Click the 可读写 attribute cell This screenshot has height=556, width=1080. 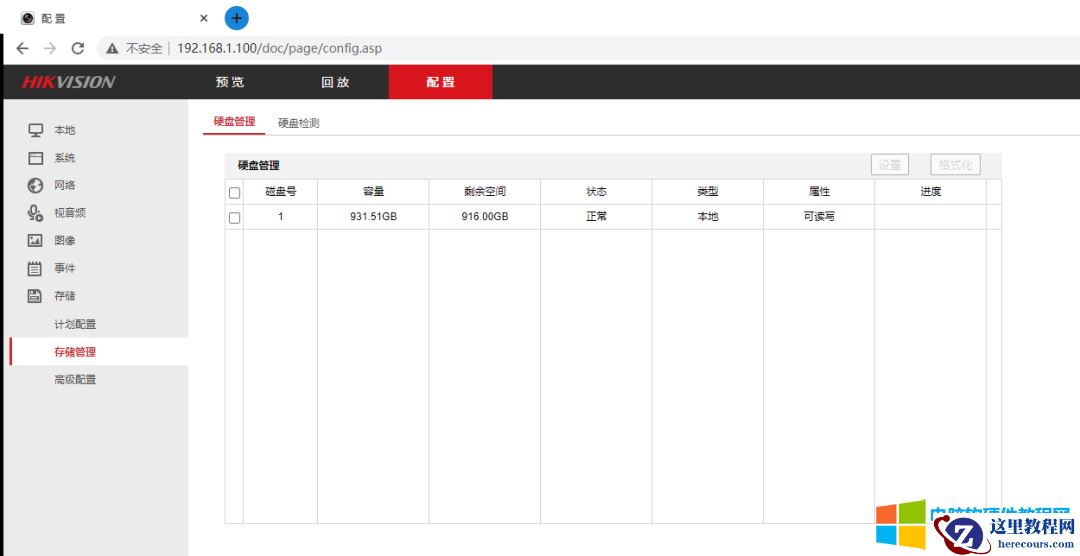click(819, 216)
